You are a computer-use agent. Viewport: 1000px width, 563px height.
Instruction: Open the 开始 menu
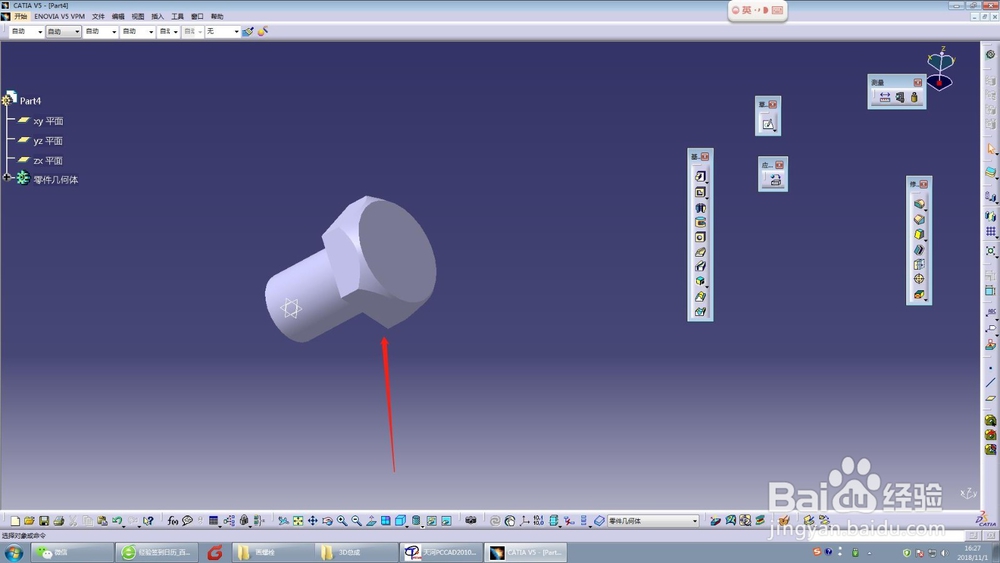click(x=20, y=17)
